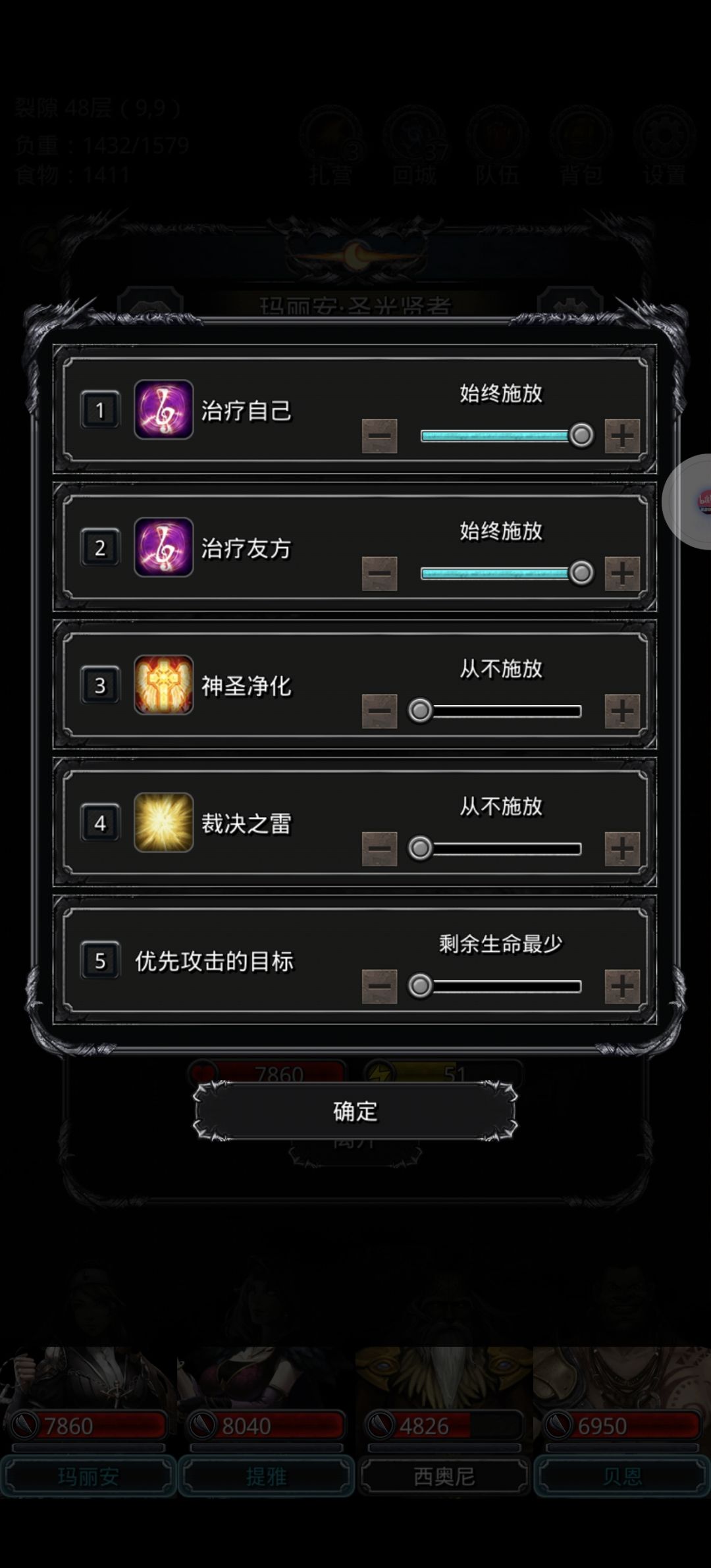Change 优先攻击的目标 option with plus
The image size is (711, 1568).
622,986
